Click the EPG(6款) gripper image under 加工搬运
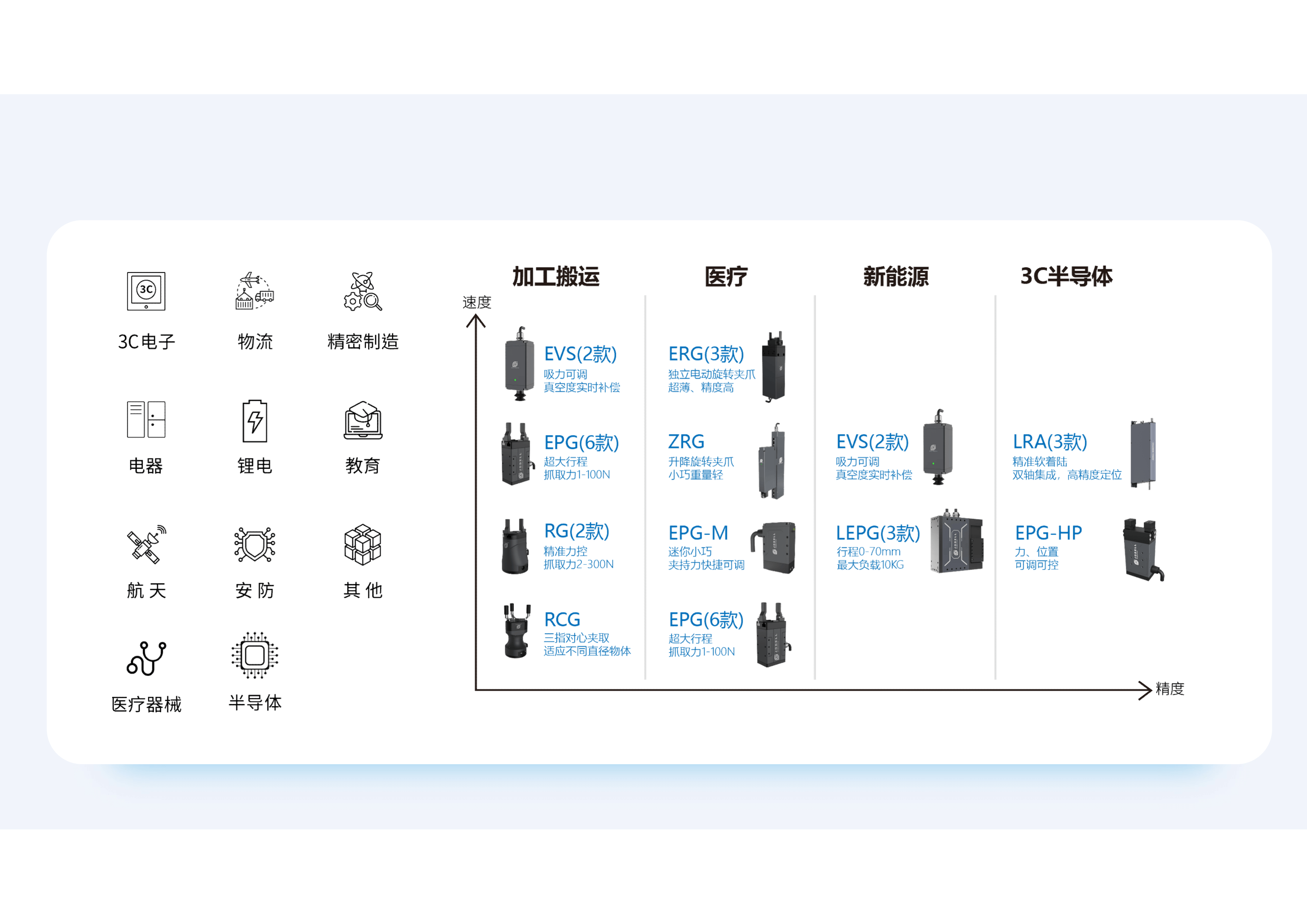Screen dimensions: 1307x924 [518, 454]
